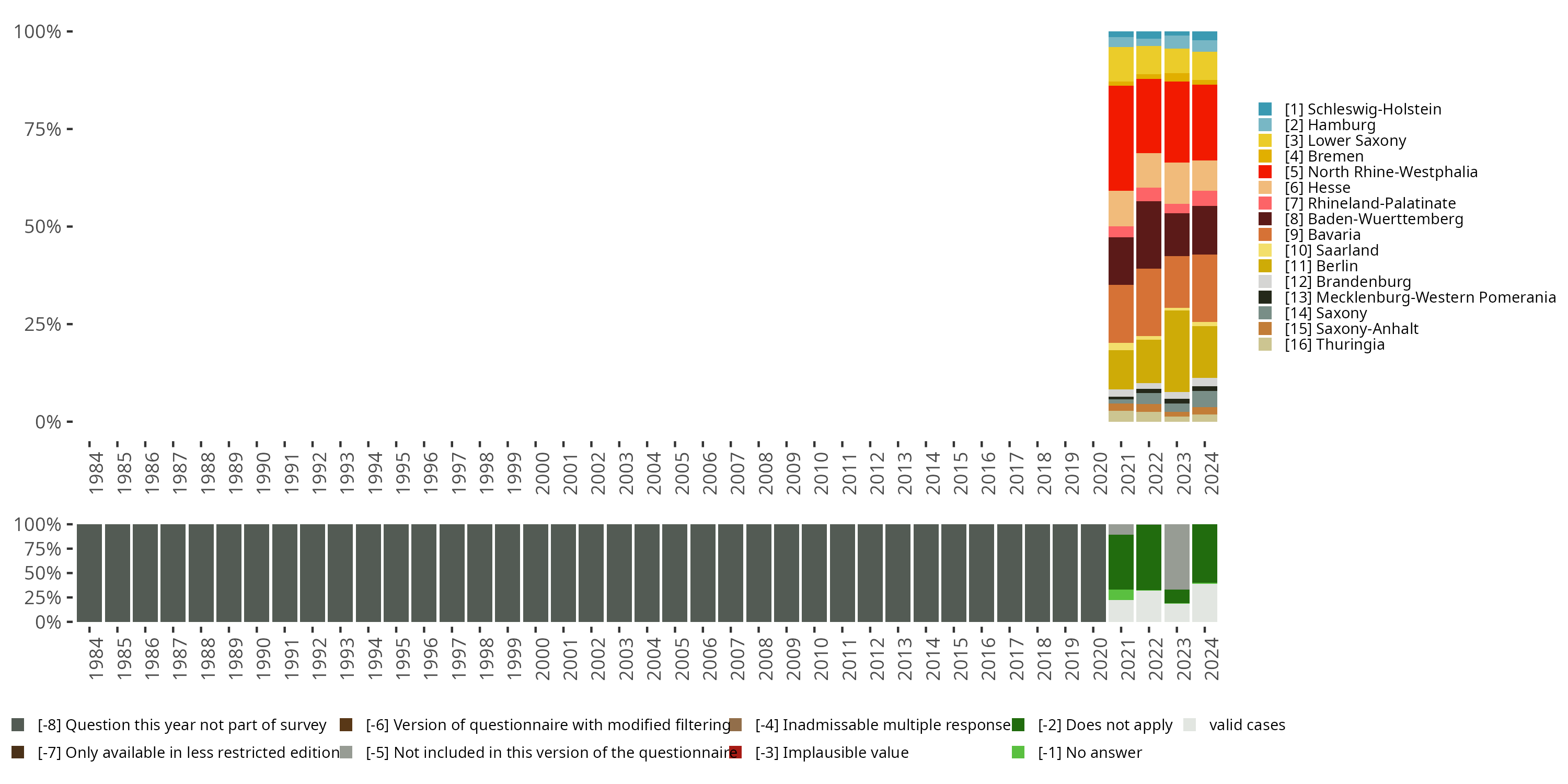Click the 'No answer' legend swatch
The image size is (1568, 784).
pos(1018,752)
